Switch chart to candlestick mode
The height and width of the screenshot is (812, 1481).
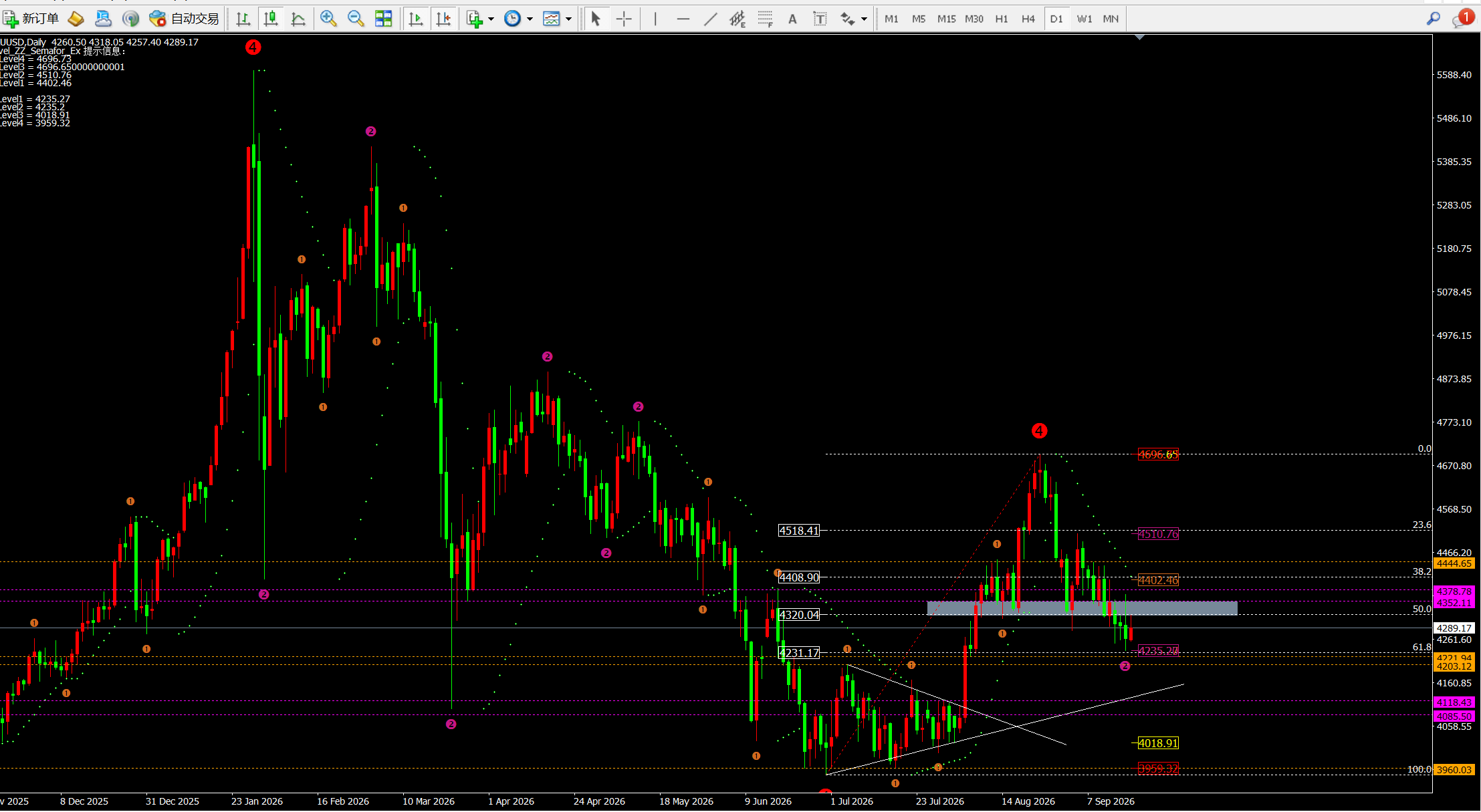point(271,19)
